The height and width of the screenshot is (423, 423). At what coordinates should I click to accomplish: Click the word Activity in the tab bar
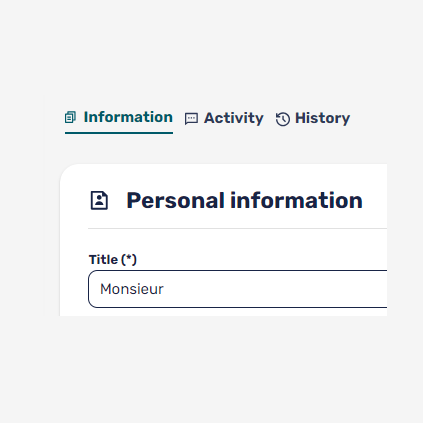click(x=234, y=118)
